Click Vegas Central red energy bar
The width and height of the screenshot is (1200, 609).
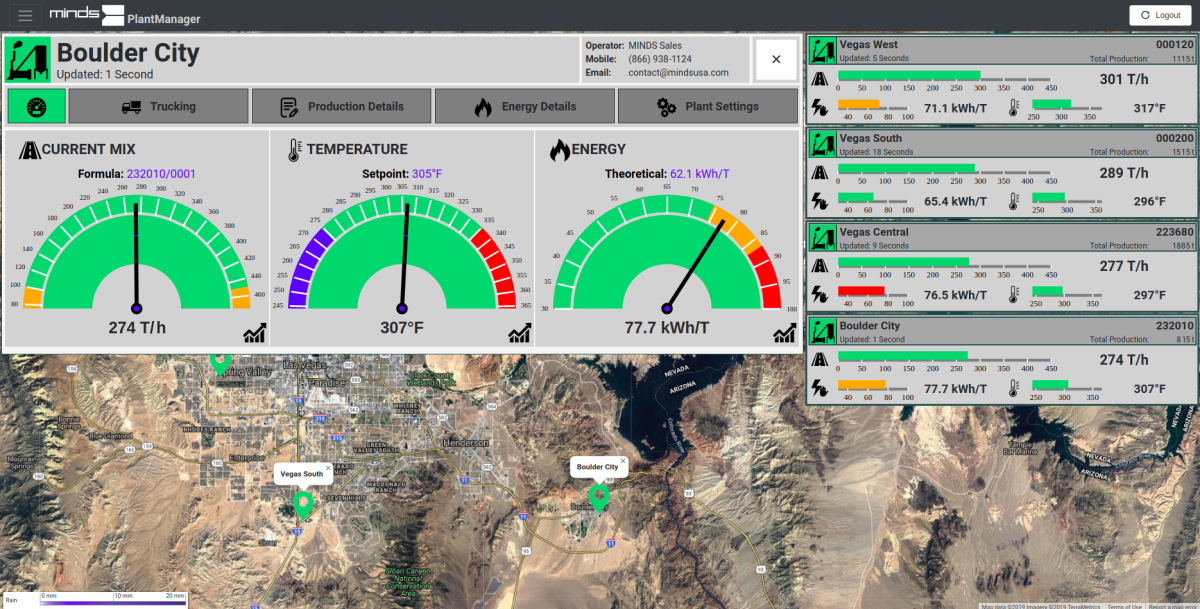coord(861,291)
